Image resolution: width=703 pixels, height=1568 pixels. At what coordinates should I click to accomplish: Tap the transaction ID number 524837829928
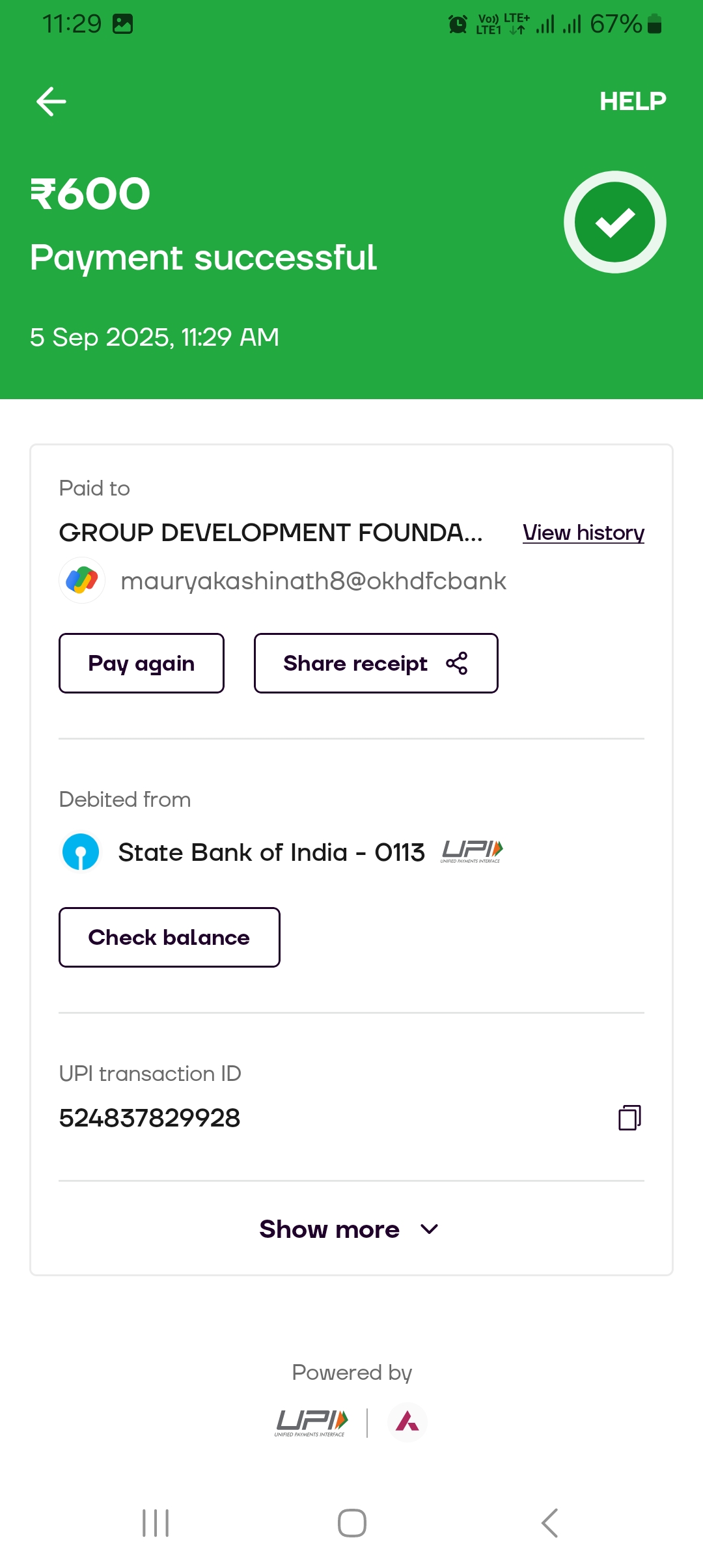click(150, 1118)
